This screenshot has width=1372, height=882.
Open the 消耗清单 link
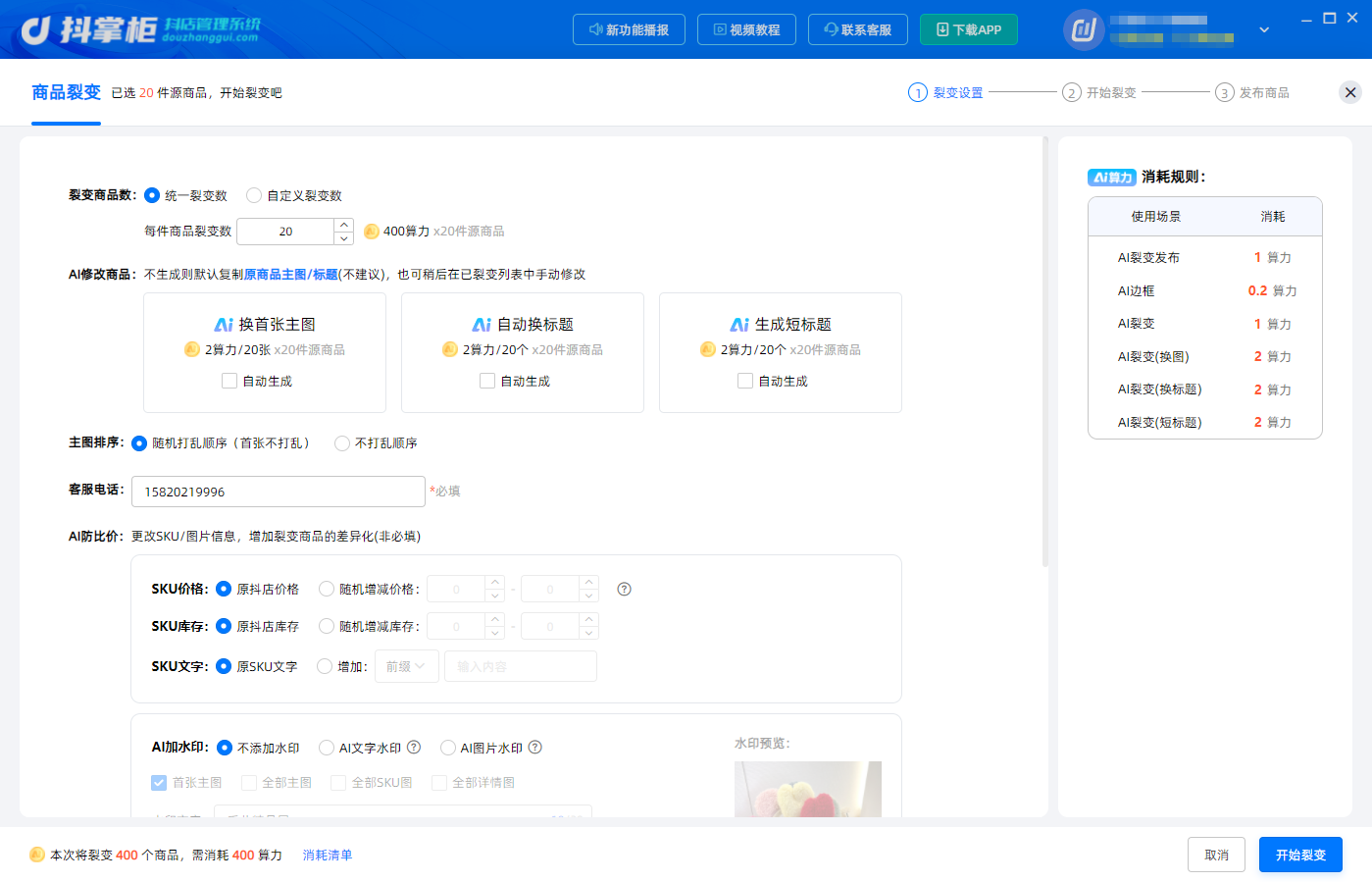[x=328, y=856]
